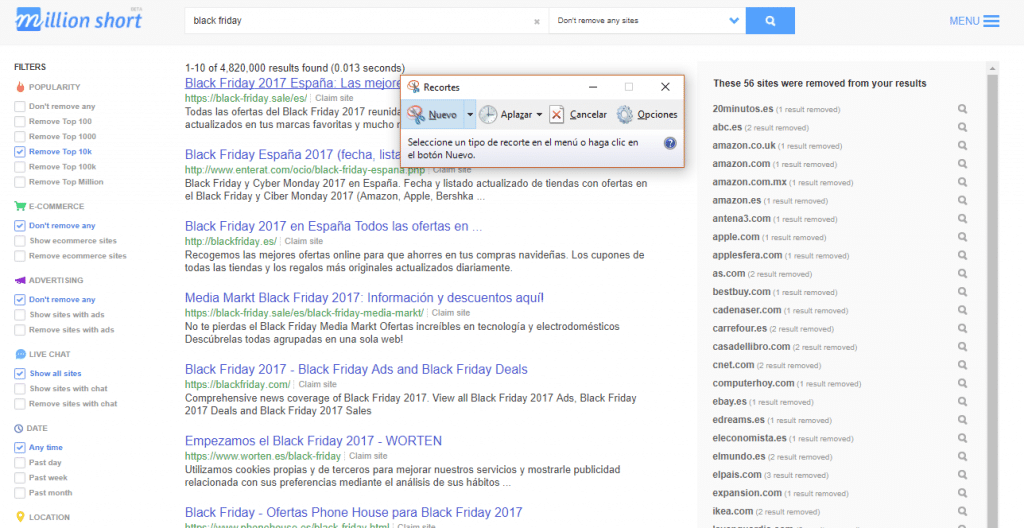Click magnifier icon for cnet.com

pyautogui.click(x=963, y=365)
